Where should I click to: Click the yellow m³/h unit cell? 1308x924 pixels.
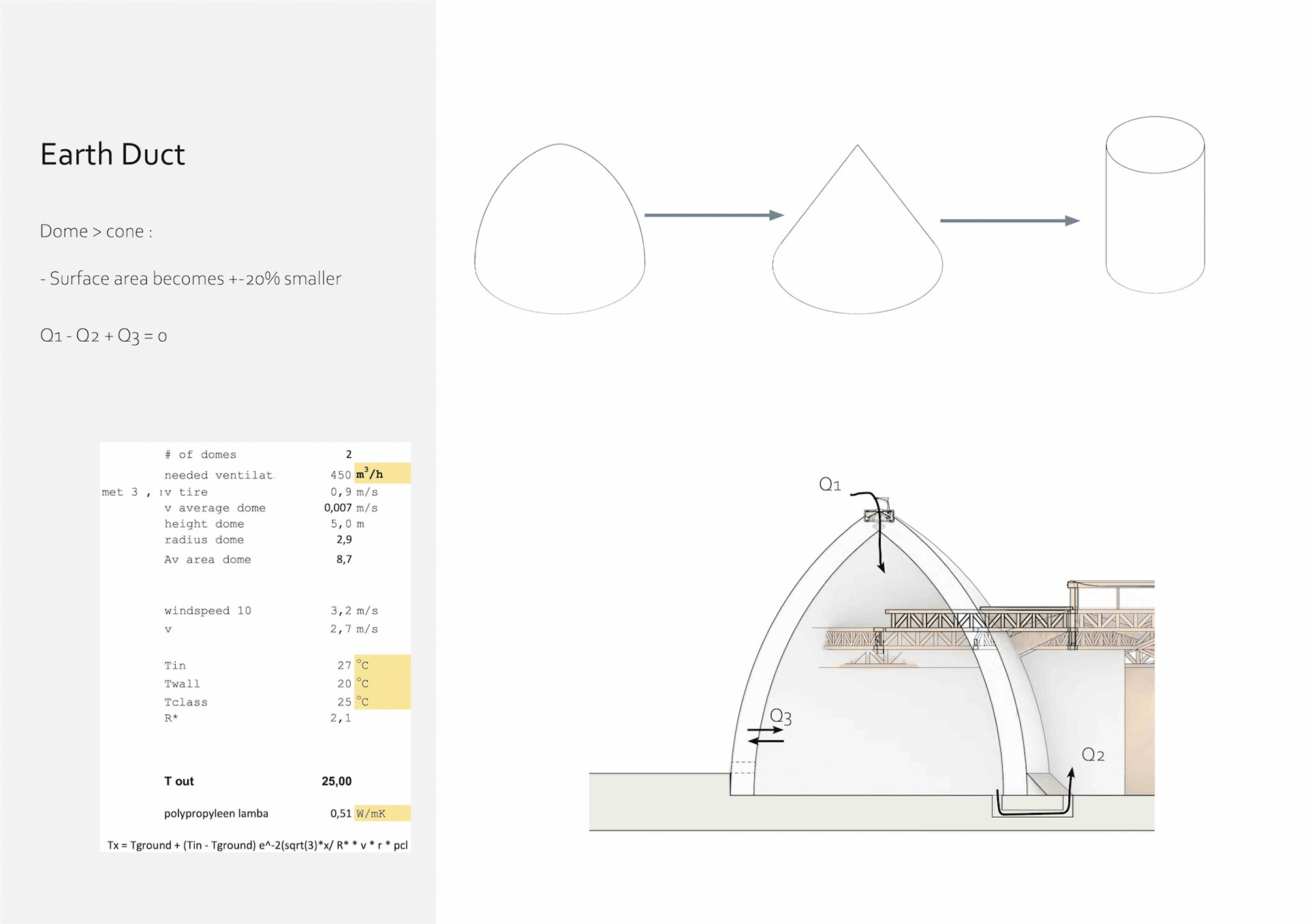(381, 474)
